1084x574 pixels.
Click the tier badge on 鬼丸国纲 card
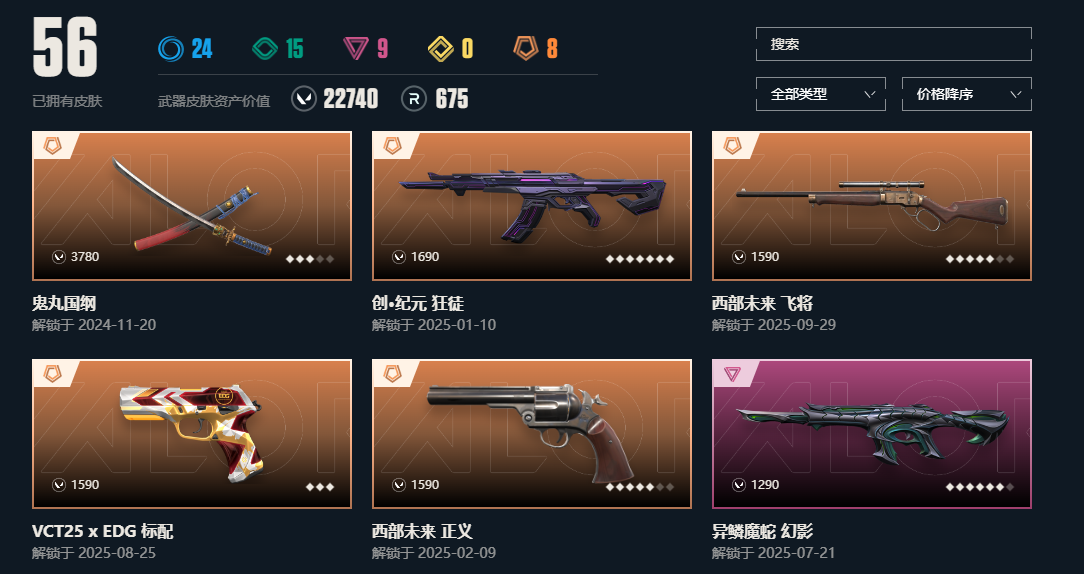(53, 145)
